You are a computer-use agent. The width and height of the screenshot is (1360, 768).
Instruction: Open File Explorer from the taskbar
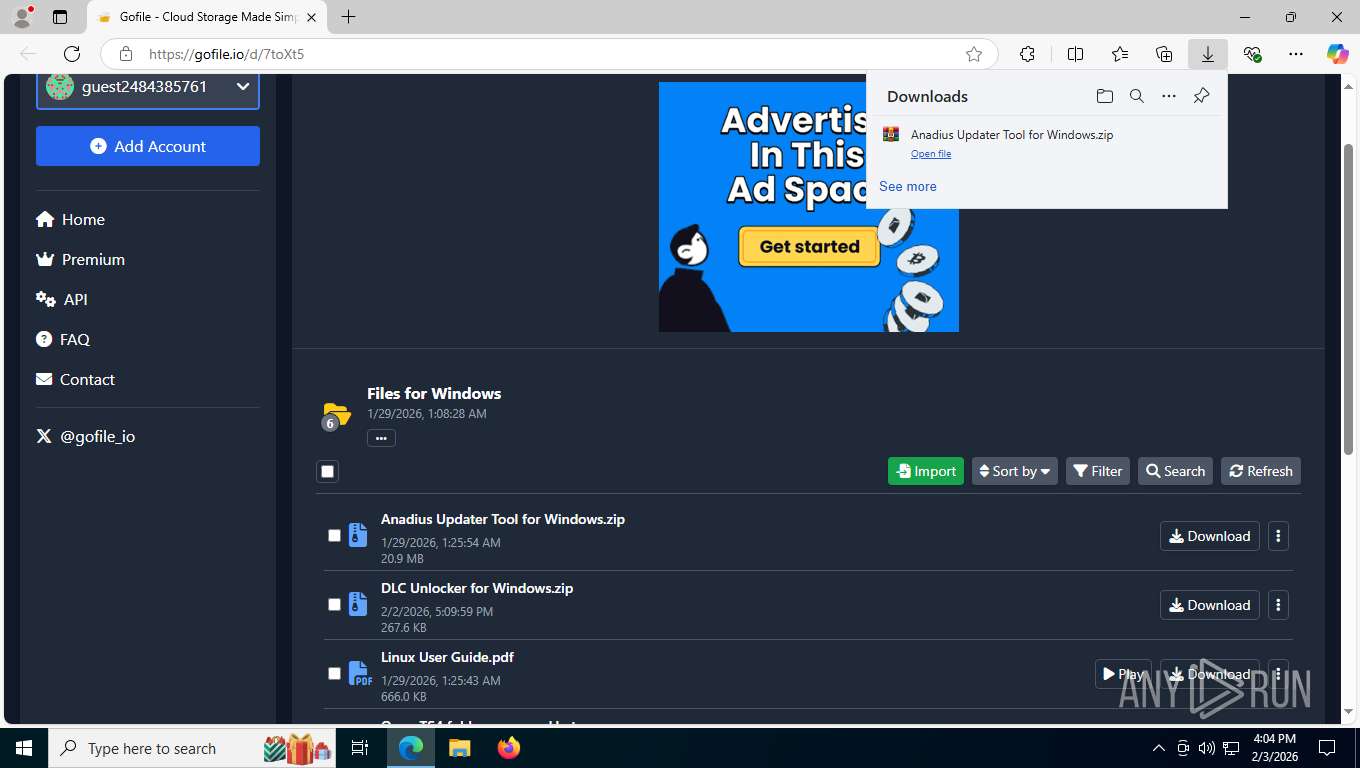tap(459, 748)
